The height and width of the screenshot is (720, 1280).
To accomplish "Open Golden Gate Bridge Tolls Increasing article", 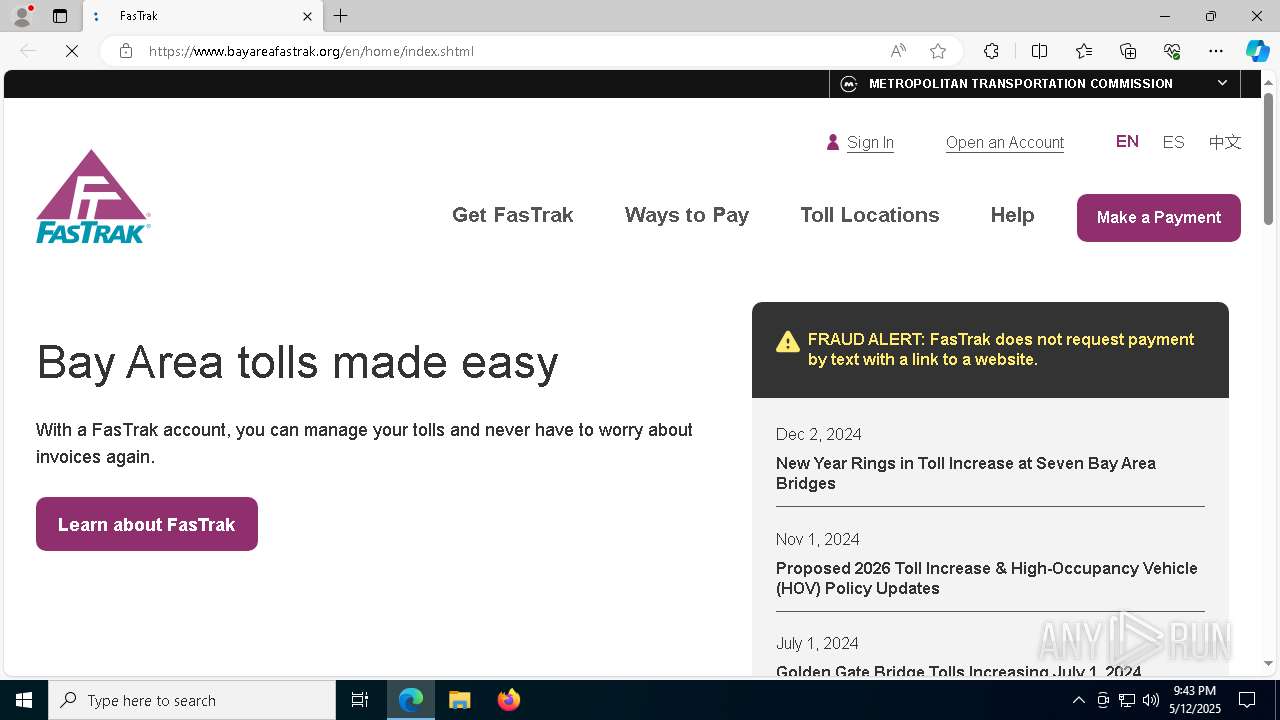I will (x=959, y=671).
